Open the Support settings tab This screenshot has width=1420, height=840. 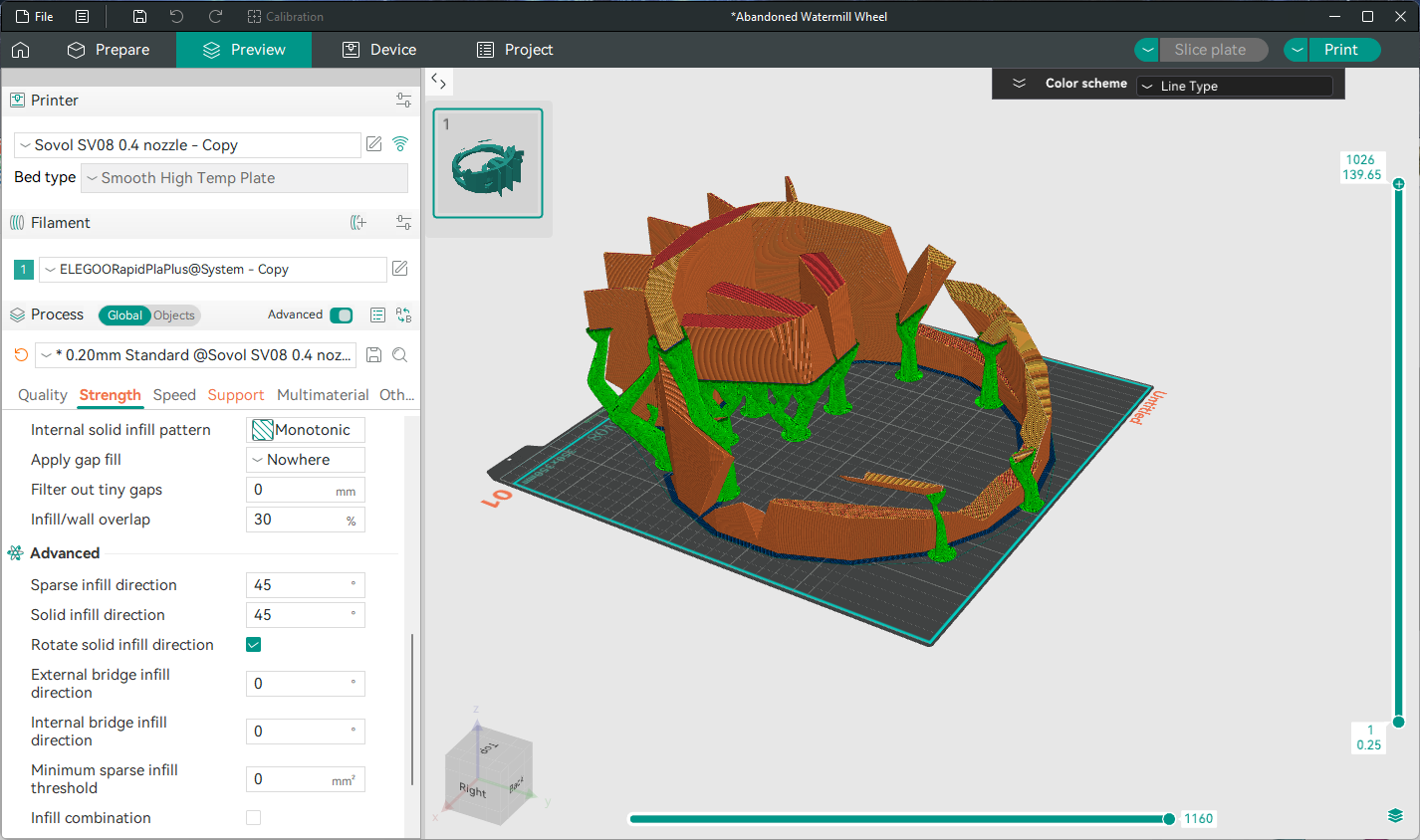coord(236,395)
